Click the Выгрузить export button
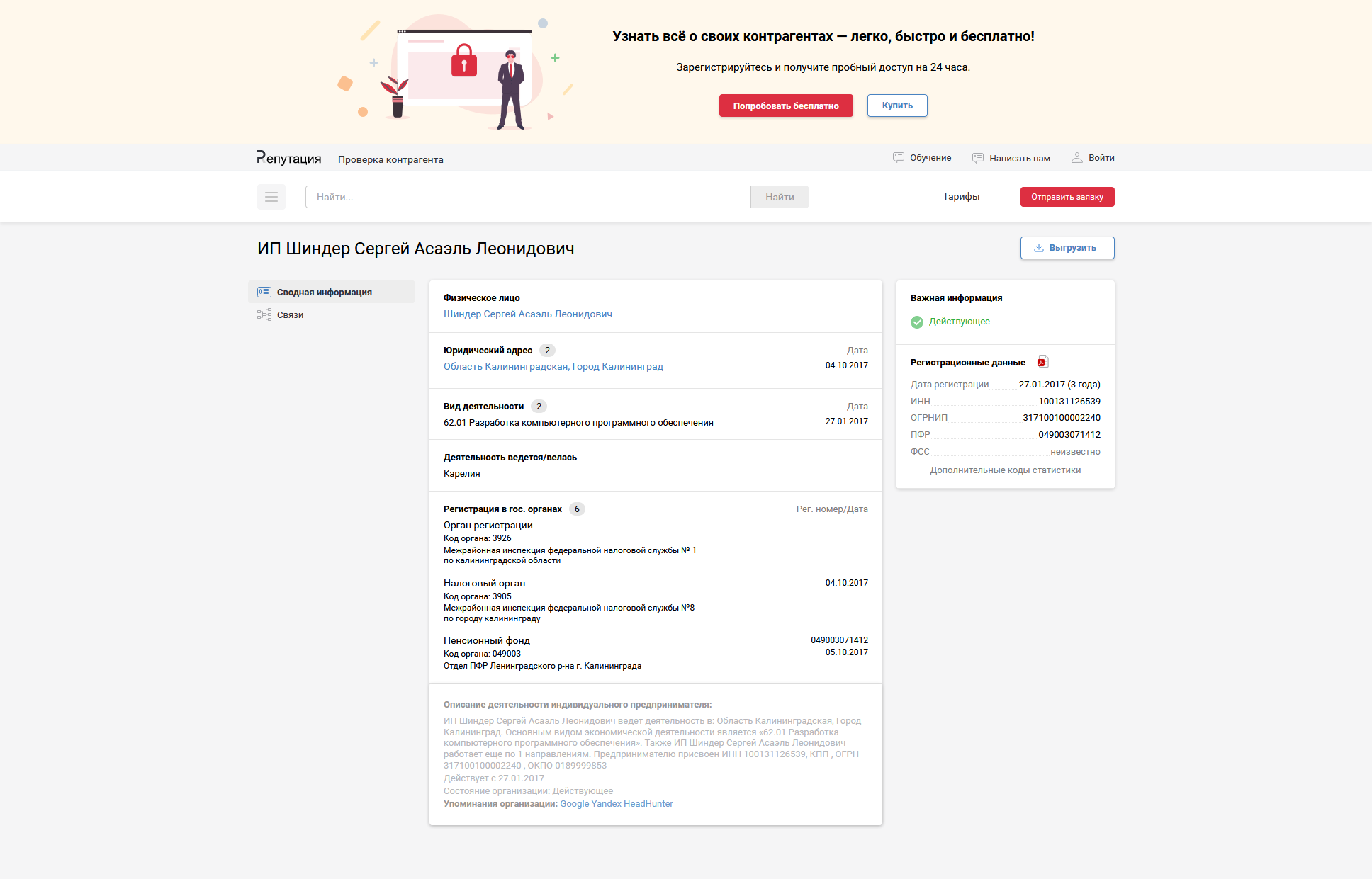Screen dimensions: 1372x879 pyautogui.click(x=1067, y=248)
